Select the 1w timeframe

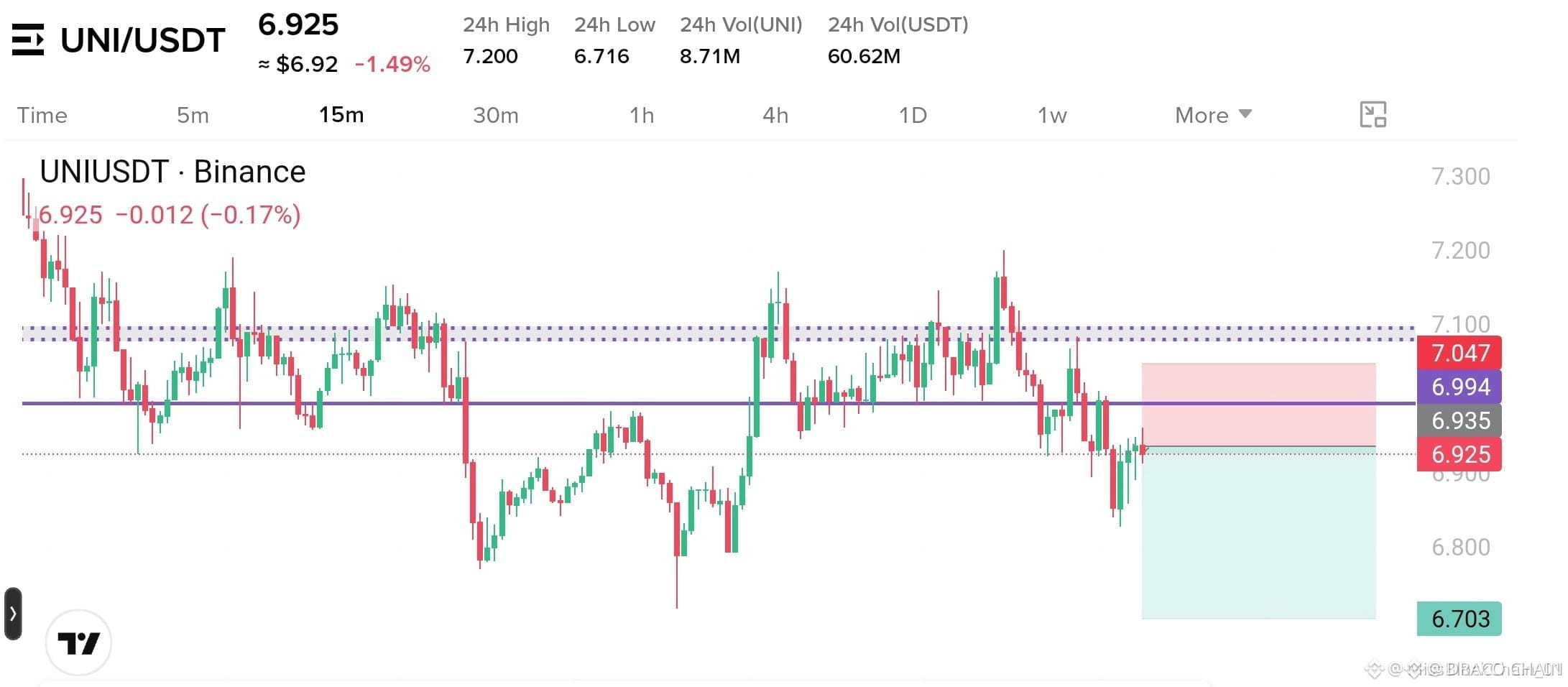[x=1052, y=115]
